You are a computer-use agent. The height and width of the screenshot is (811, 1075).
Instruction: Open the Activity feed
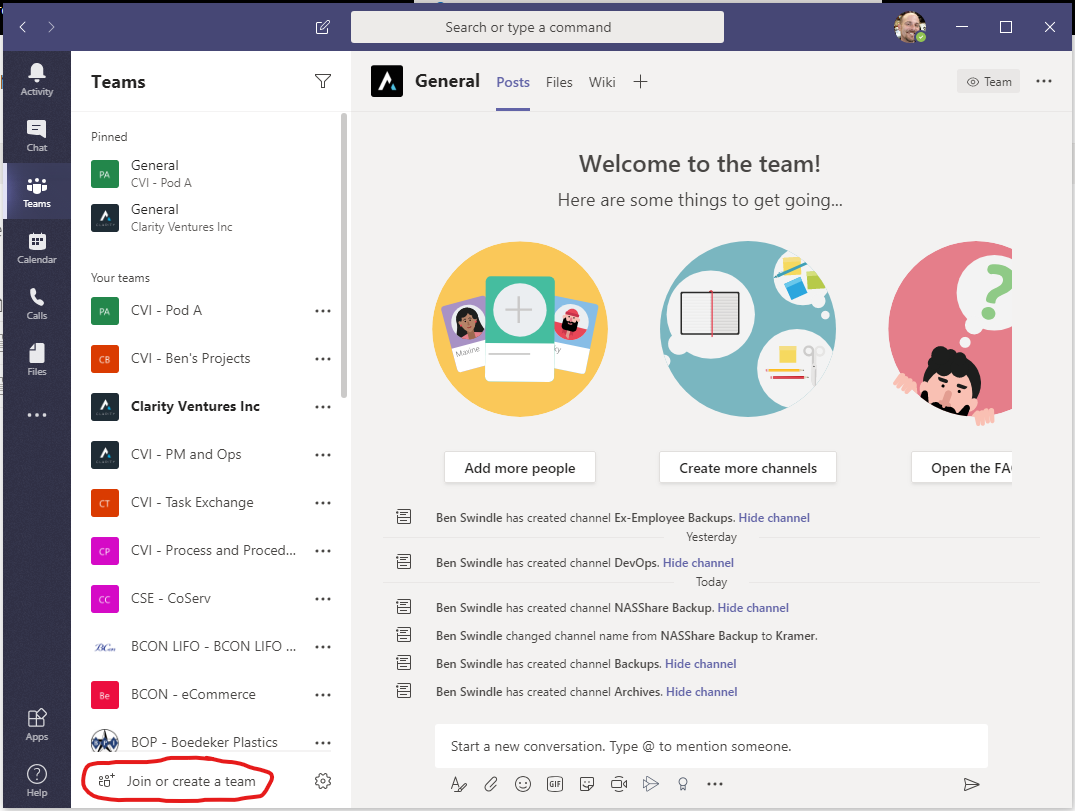(x=36, y=80)
